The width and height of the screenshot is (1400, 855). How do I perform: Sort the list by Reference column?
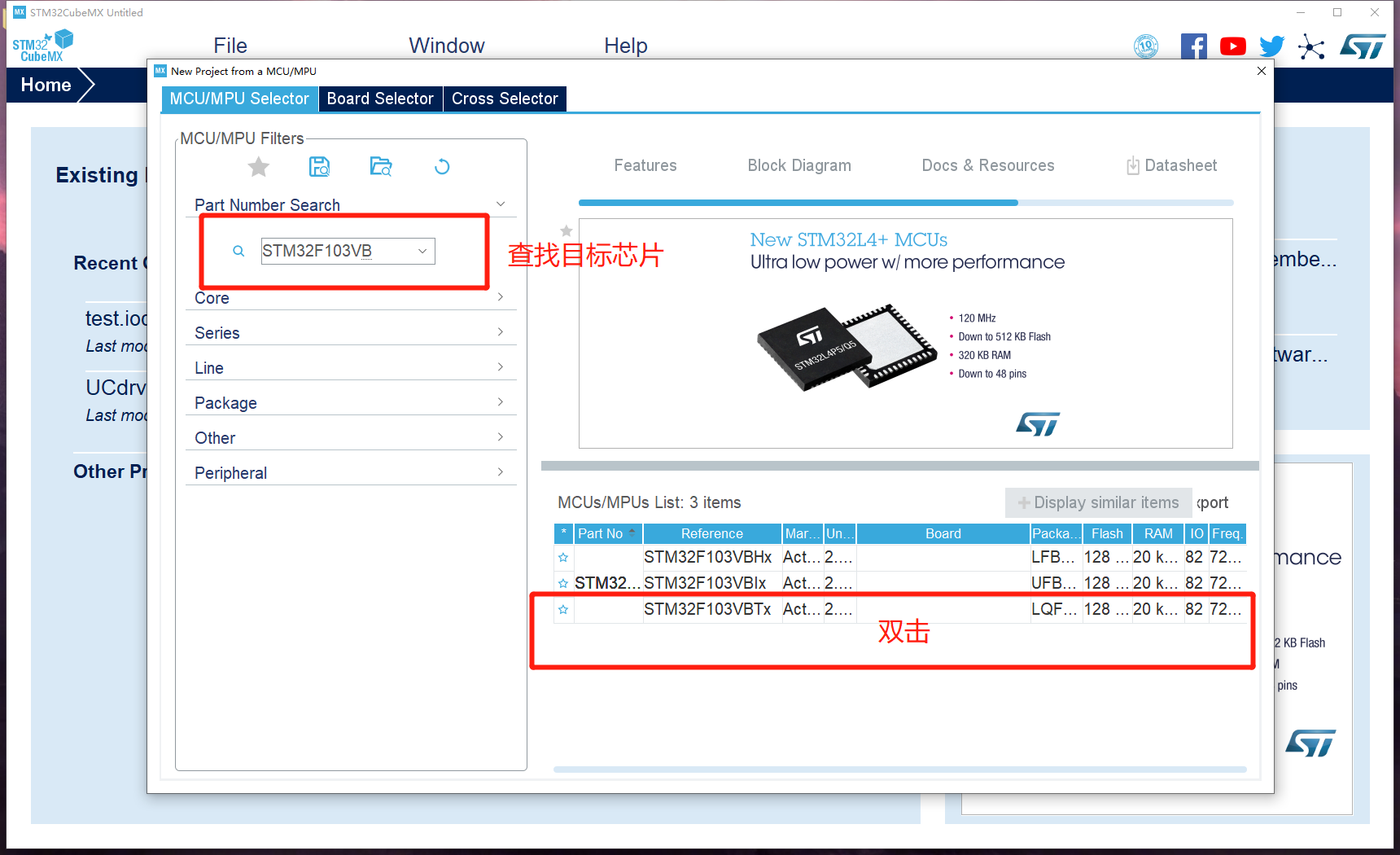712,533
